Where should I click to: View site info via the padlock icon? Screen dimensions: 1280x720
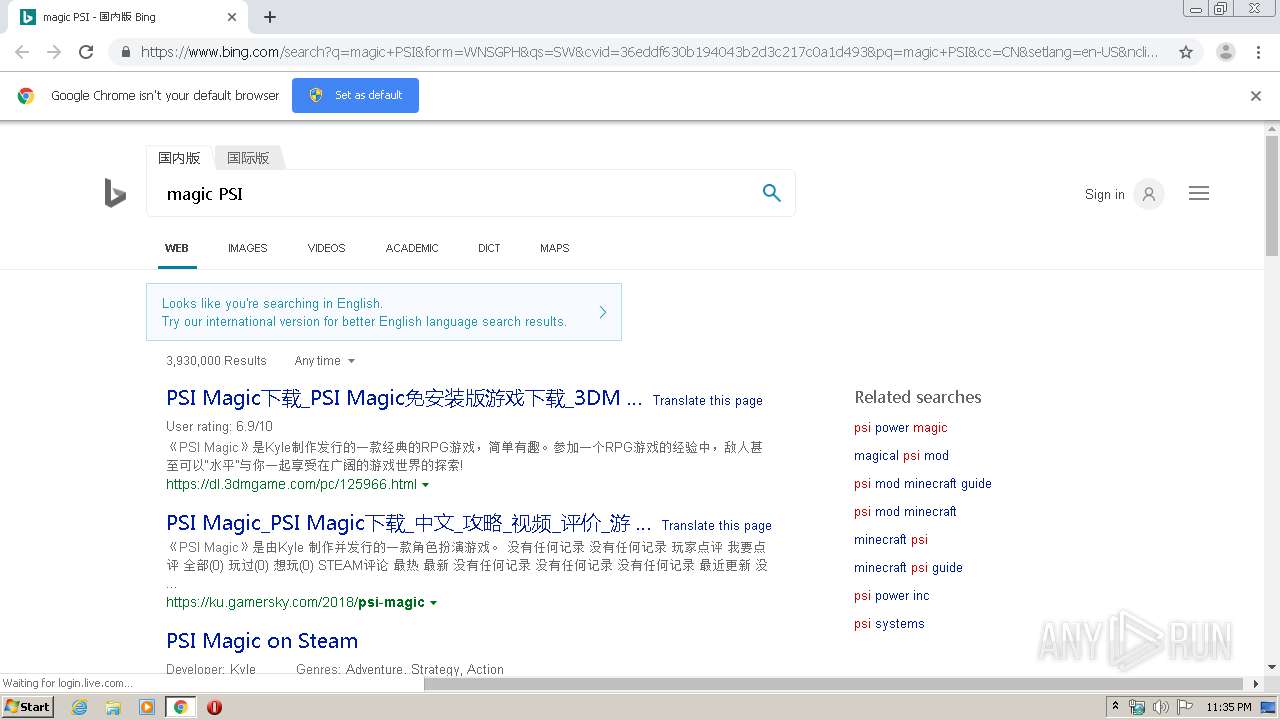(125, 52)
